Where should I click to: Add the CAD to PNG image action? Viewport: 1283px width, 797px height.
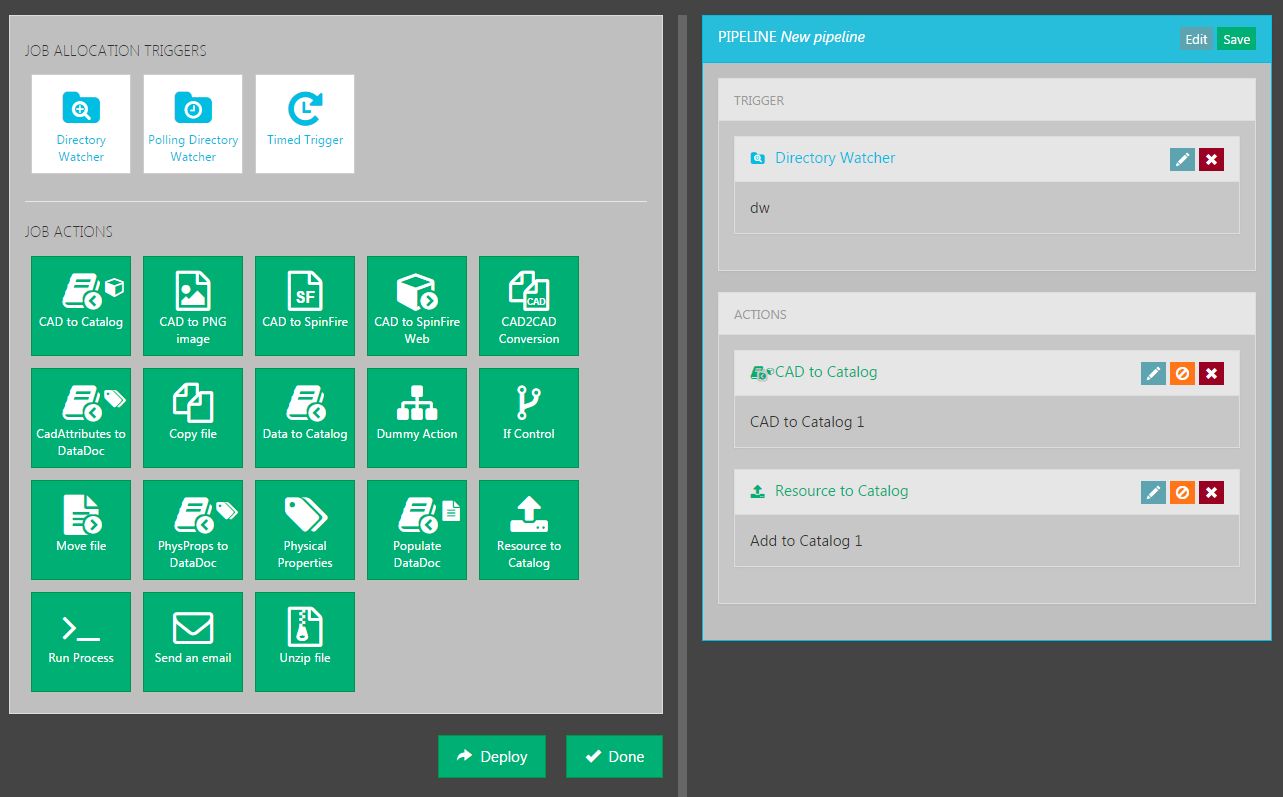coord(193,306)
